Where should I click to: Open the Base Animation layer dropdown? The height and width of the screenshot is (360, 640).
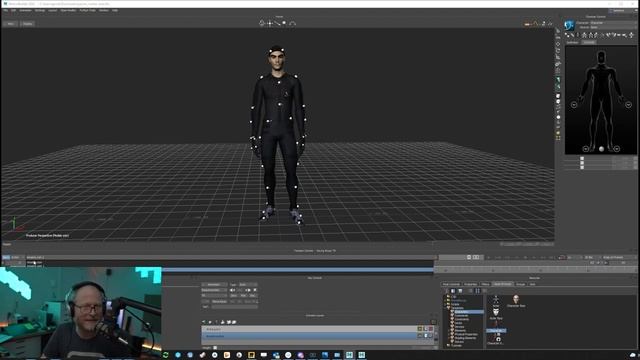214,290
